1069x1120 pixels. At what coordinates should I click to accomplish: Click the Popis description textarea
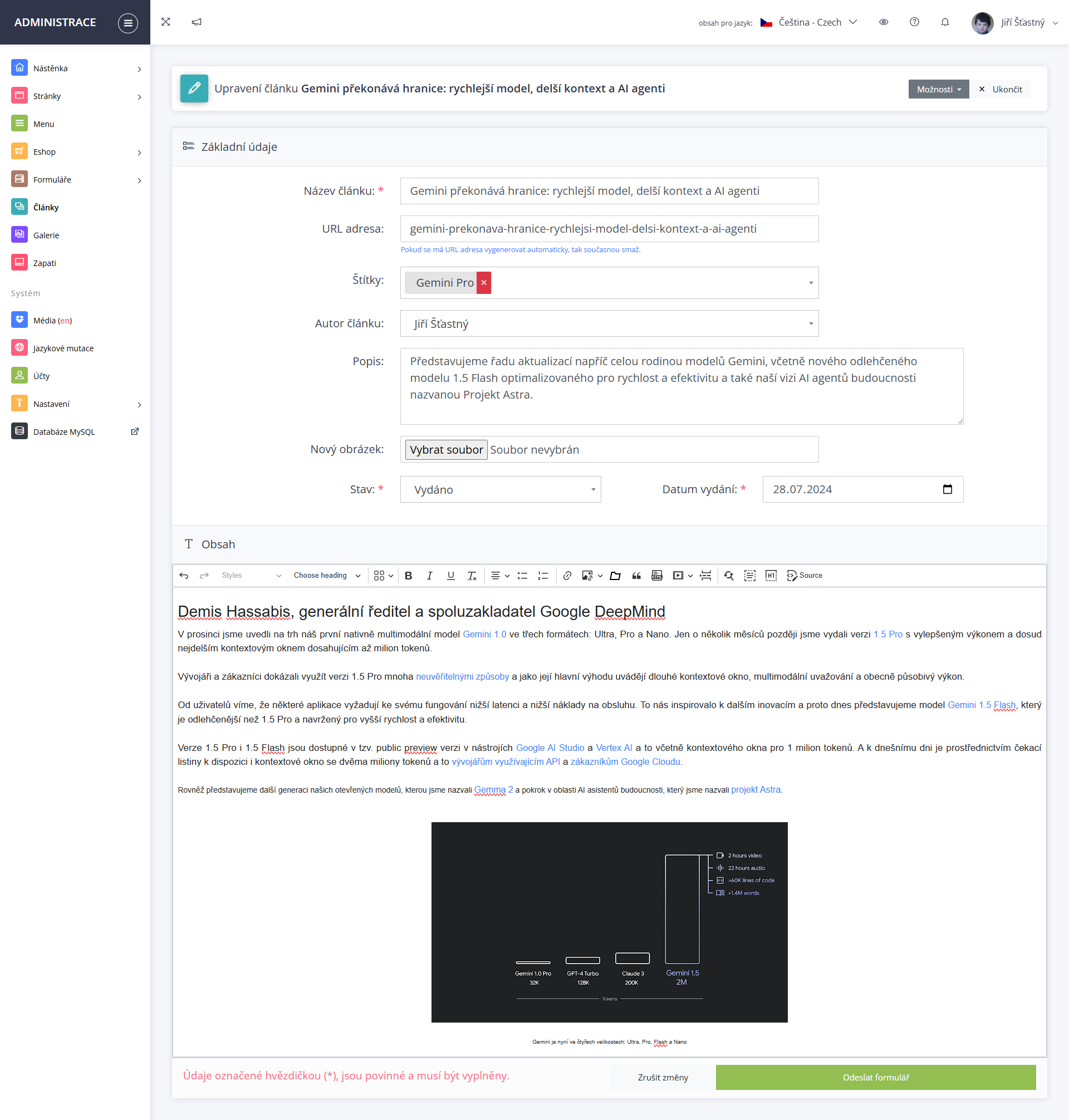click(681, 386)
